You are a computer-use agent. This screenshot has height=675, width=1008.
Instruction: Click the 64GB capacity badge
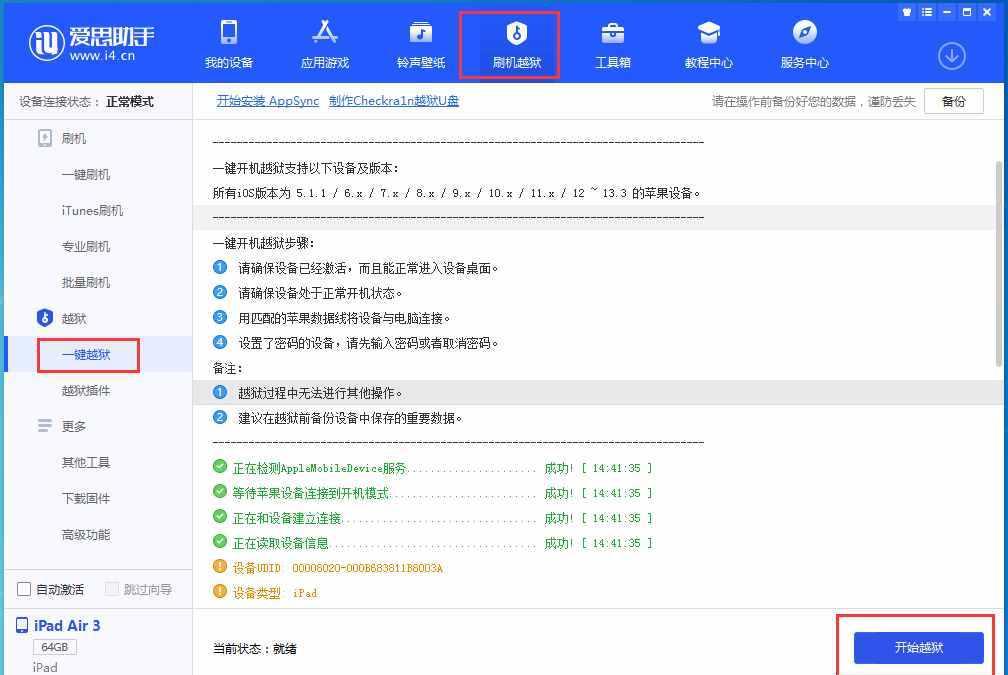[x=55, y=647]
